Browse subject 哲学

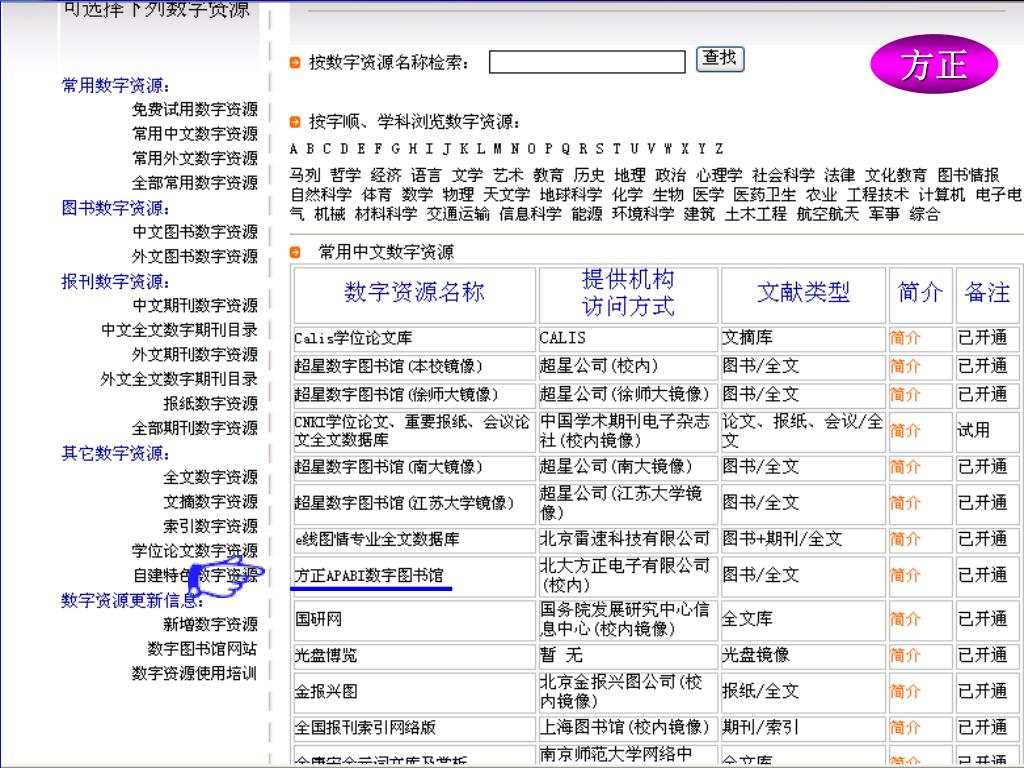pyautogui.click(x=345, y=175)
